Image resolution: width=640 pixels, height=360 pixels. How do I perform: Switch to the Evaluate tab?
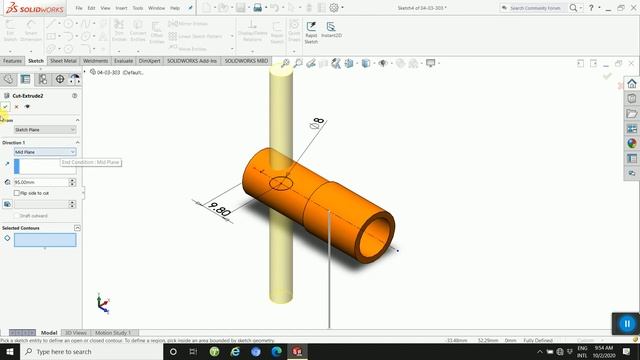click(x=123, y=61)
